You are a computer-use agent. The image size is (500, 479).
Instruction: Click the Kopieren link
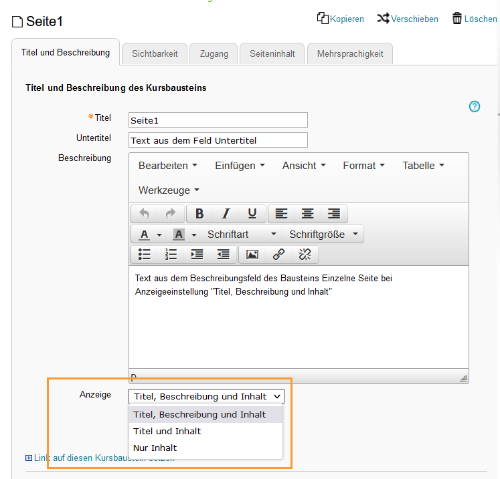340,19
